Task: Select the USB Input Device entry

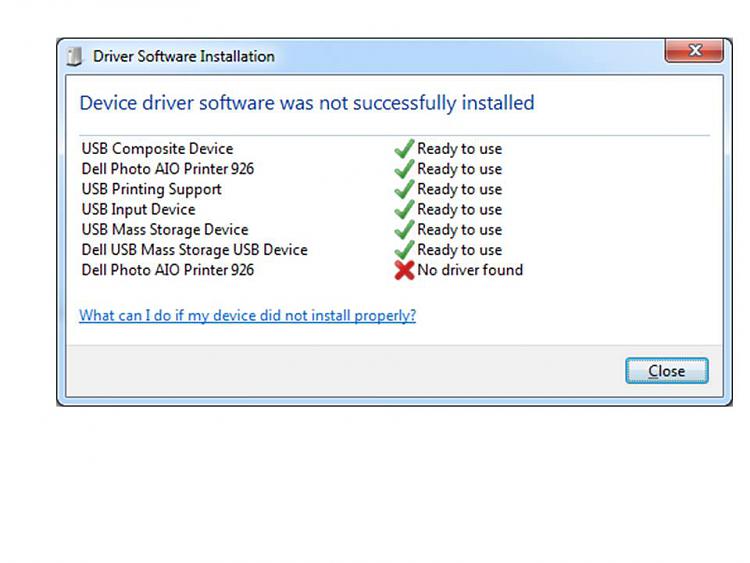Action: (x=139, y=209)
